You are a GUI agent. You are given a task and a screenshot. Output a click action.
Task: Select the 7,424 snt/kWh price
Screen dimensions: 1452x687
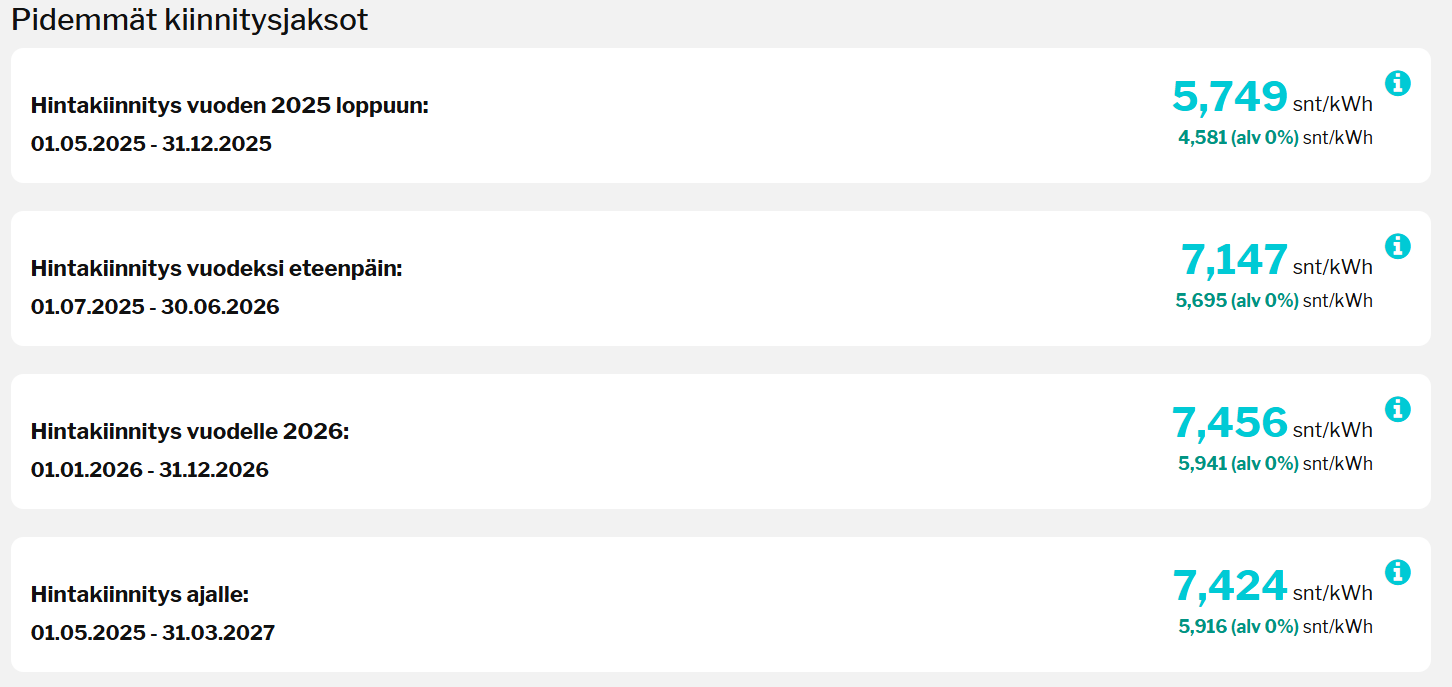click(1230, 586)
